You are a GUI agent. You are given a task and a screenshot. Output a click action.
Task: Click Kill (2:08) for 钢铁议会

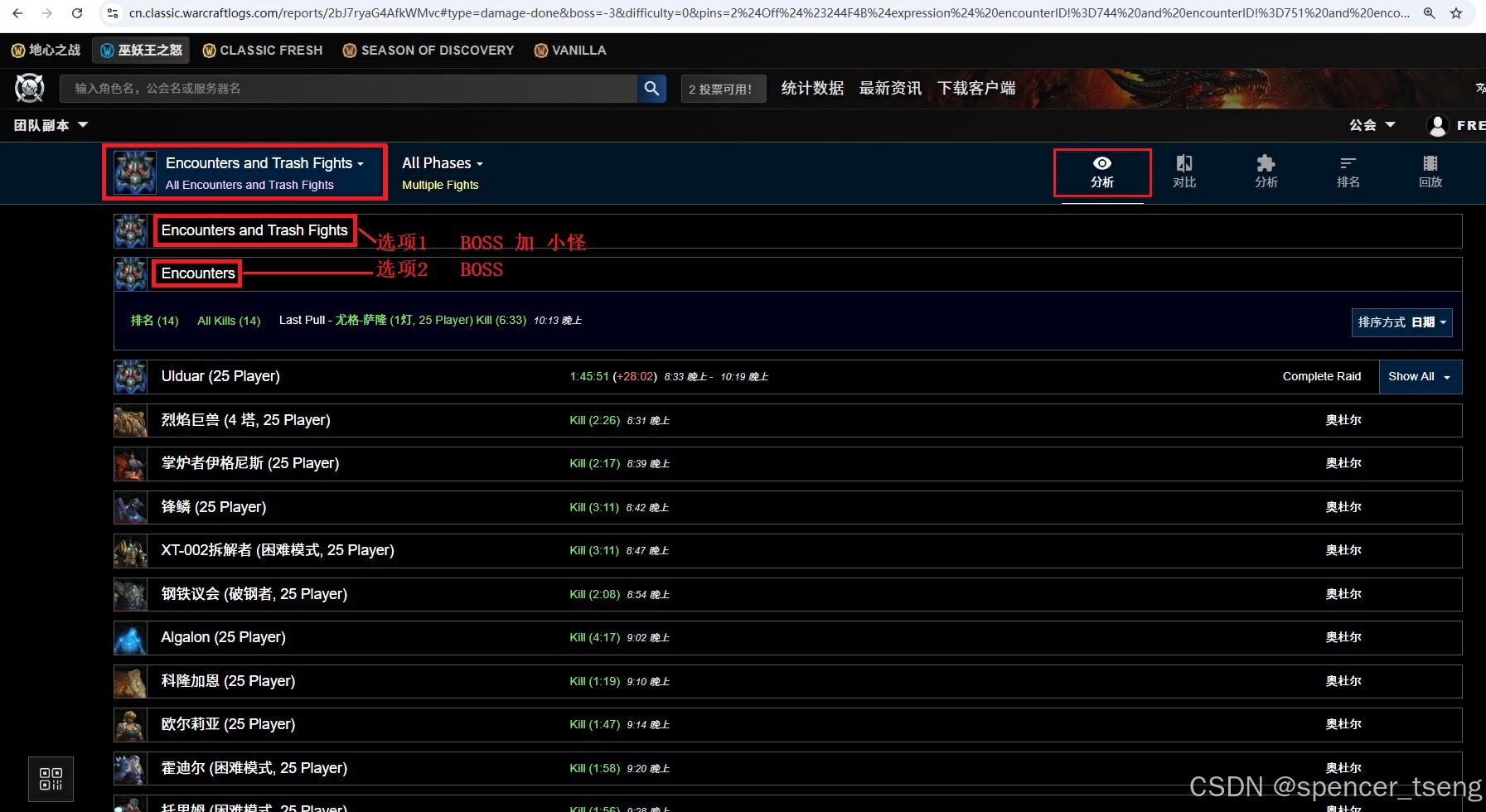pyautogui.click(x=594, y=594)
